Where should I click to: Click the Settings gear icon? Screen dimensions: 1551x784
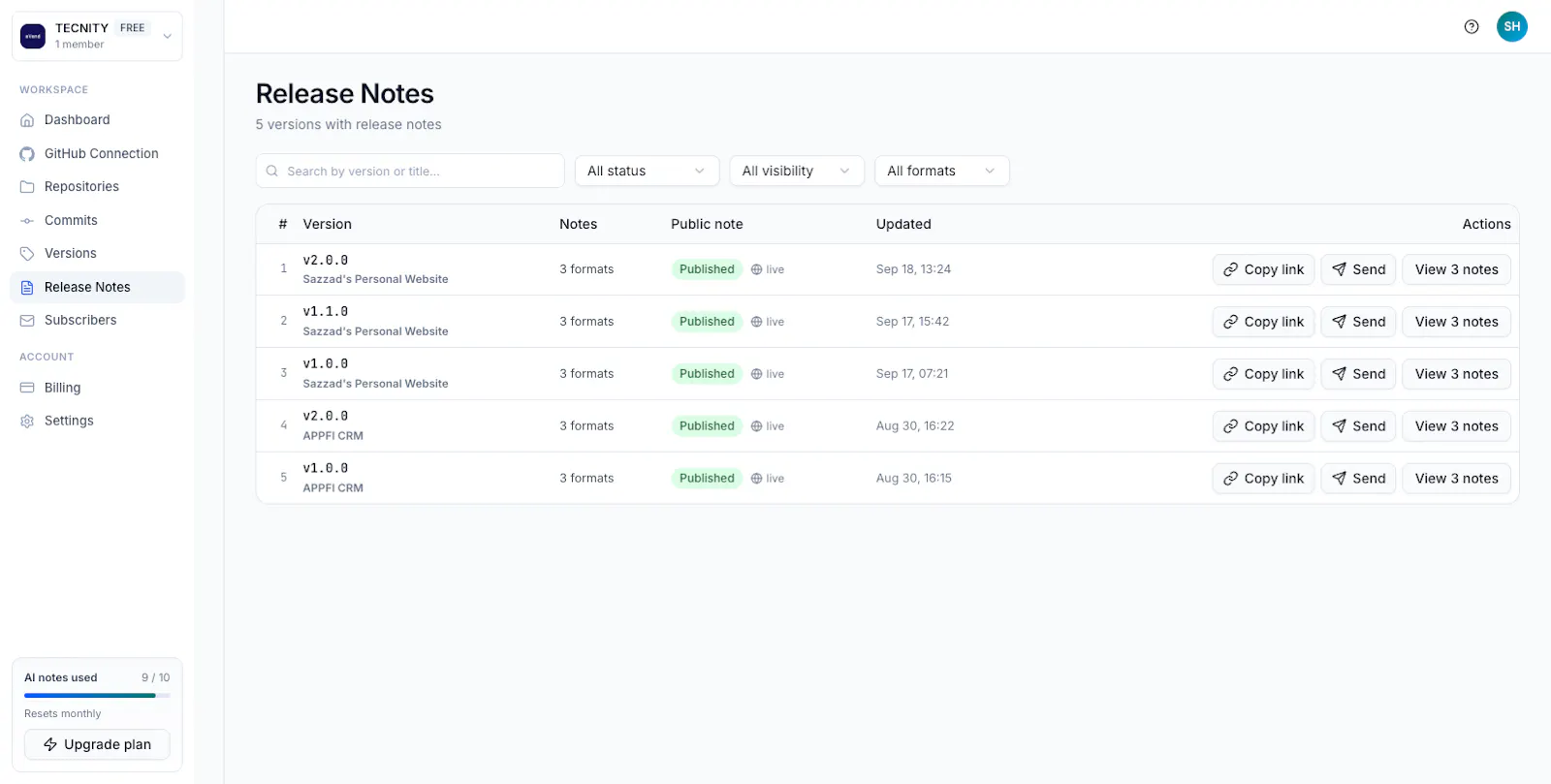(27, 422)
